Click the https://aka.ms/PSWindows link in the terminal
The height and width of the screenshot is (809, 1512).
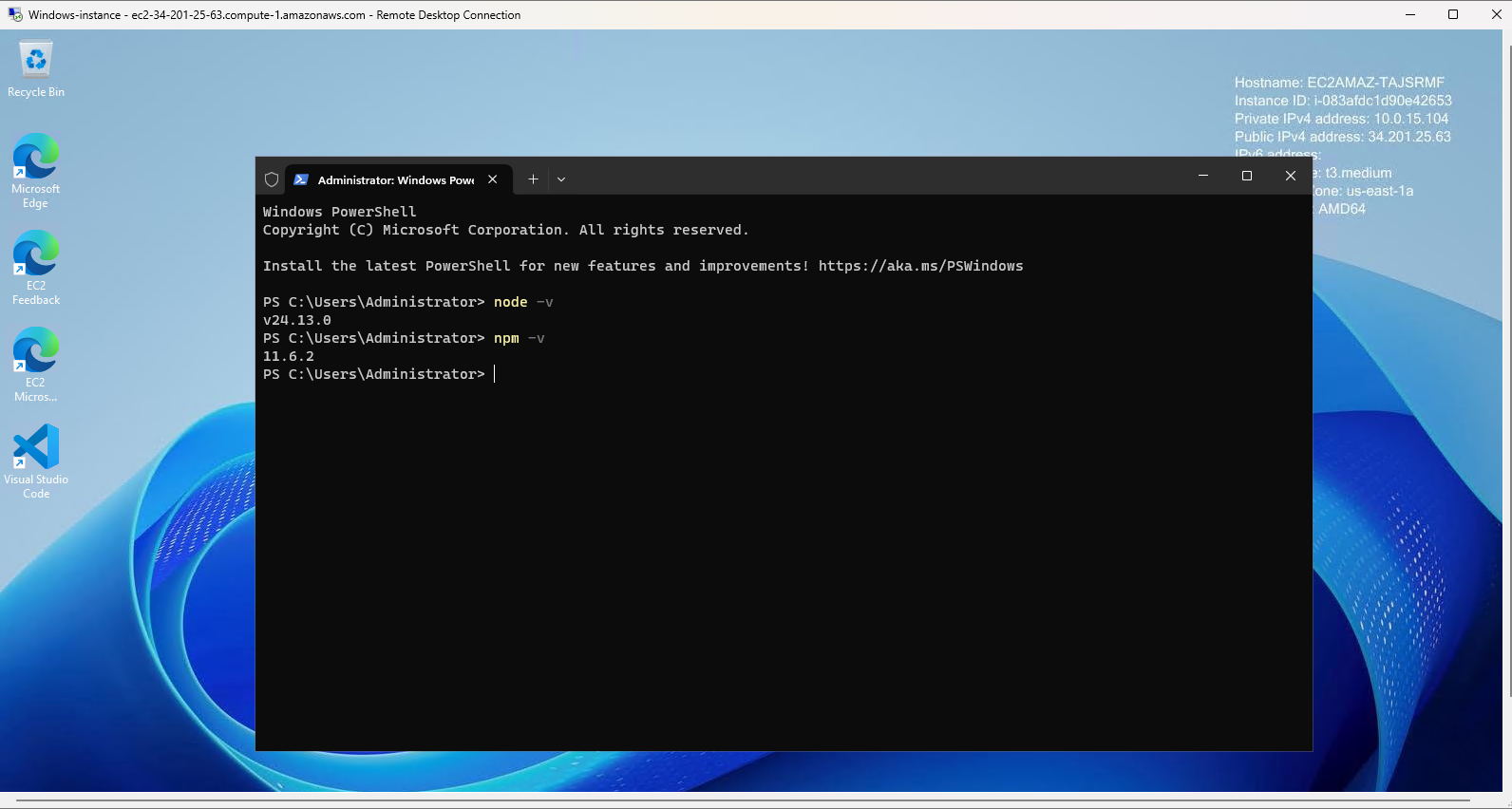pos(920,266)
